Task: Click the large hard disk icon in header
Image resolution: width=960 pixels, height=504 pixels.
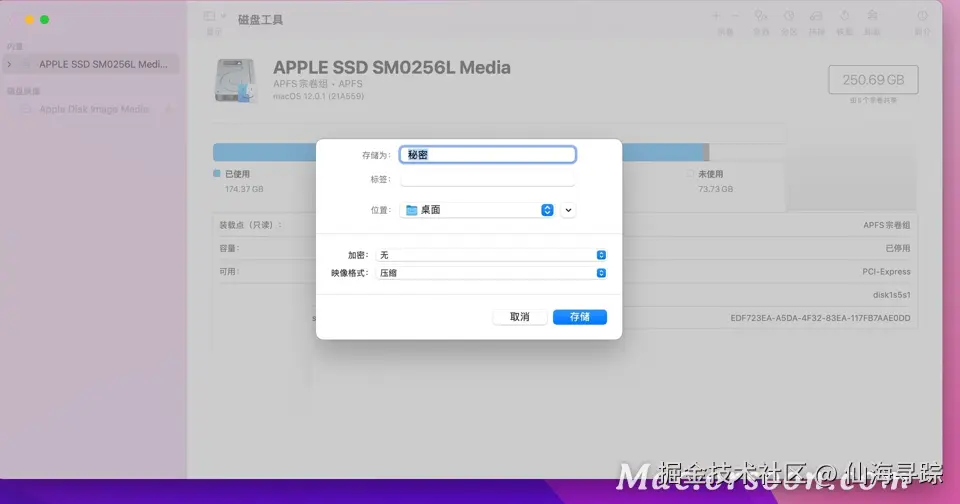Action: tap(235, 80)
